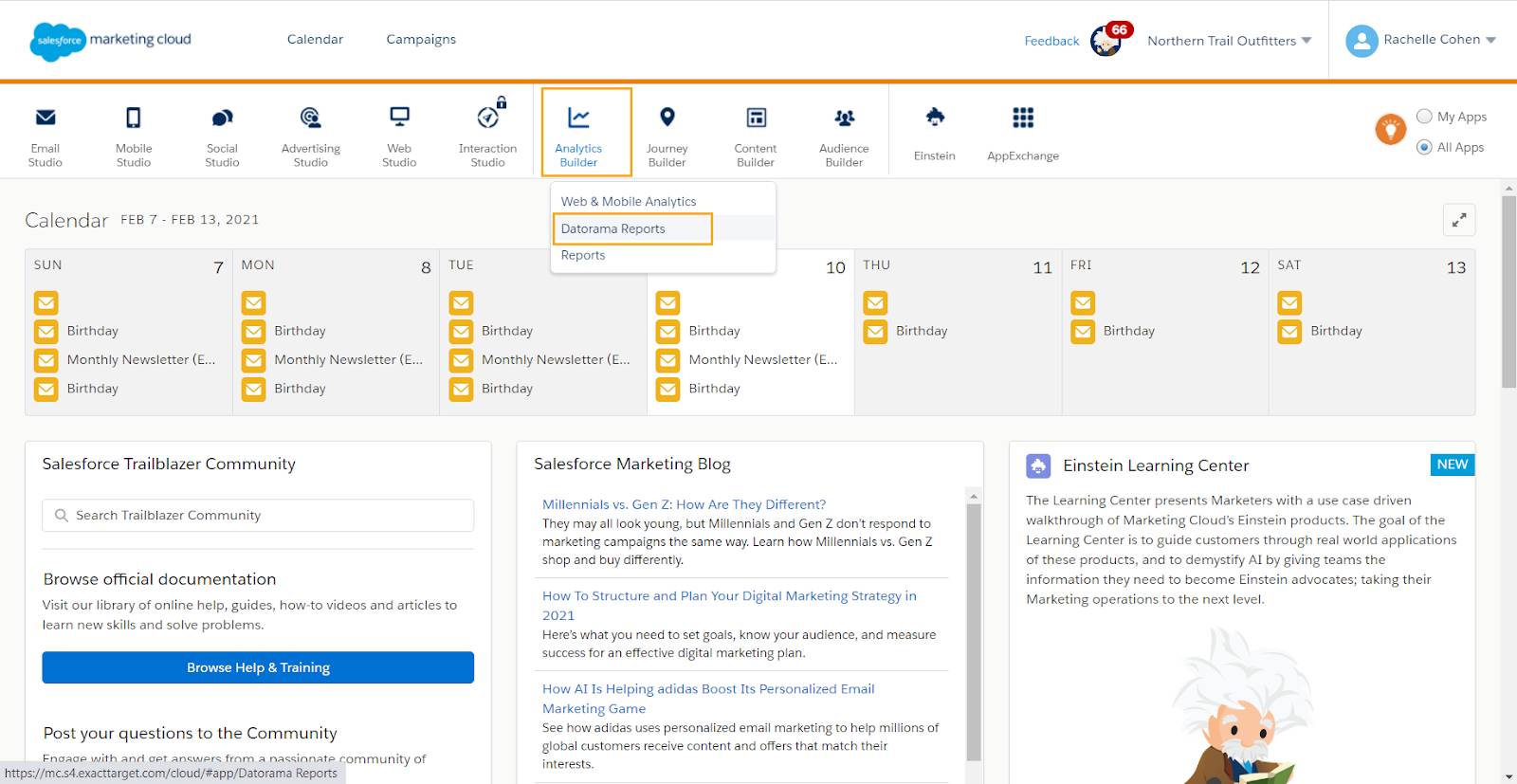Expand calendar to full screen
The image size is (1517, 784).
point(1459,220)
